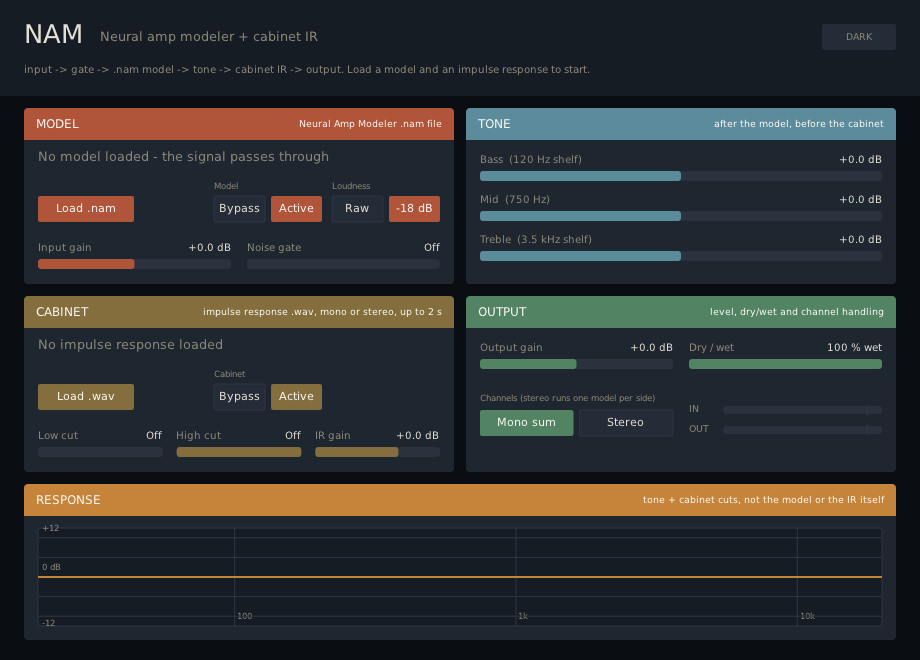Select Raw loudness option
920x660 pixels.
click(357, 209)
